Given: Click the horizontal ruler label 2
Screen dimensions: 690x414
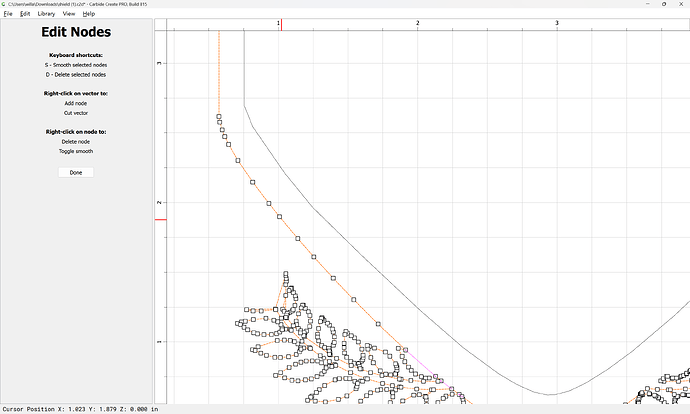Looking at the screenshot, I should [418, 23].
